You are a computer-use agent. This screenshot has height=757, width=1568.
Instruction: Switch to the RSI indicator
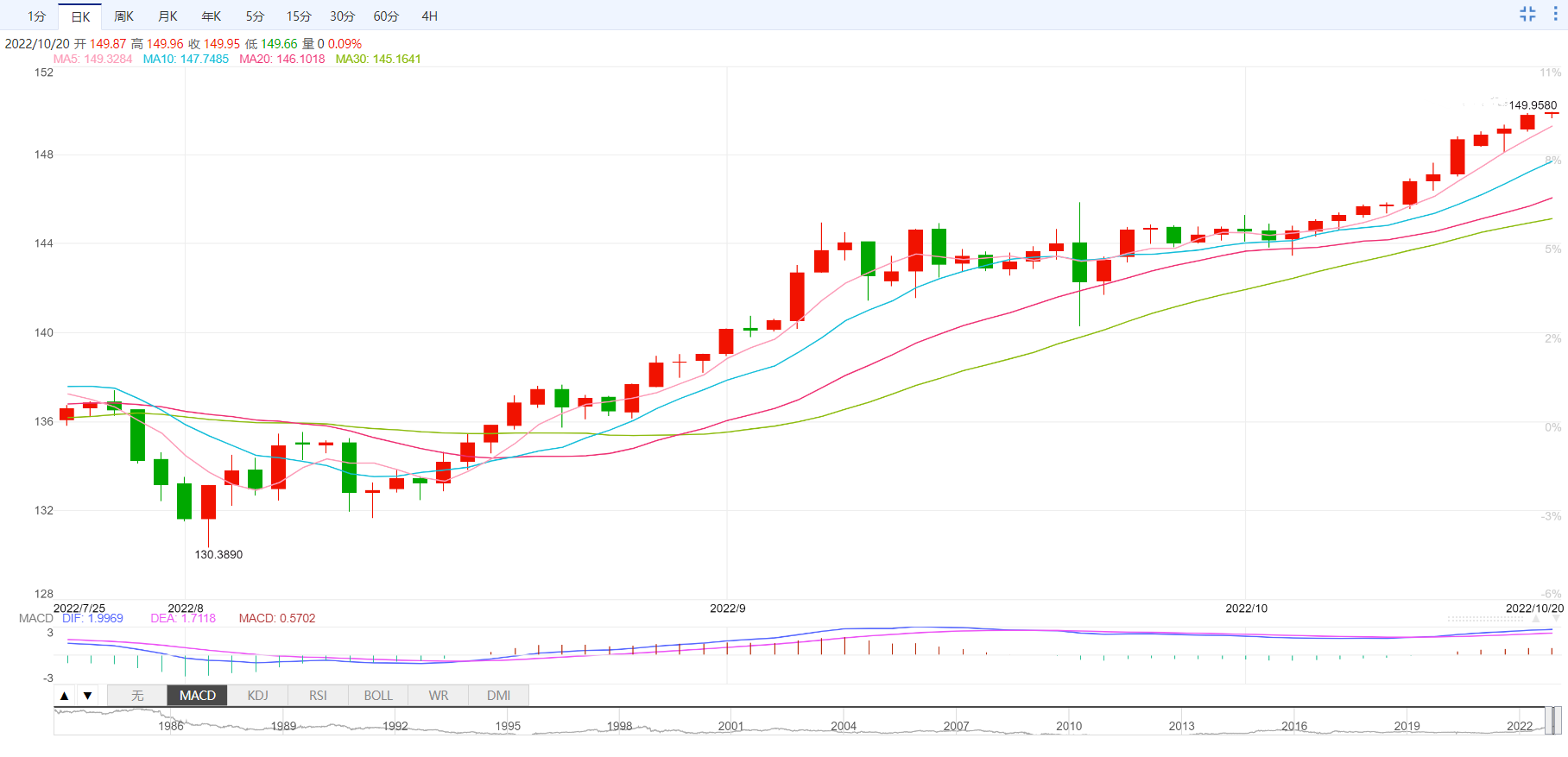(318, 696)
